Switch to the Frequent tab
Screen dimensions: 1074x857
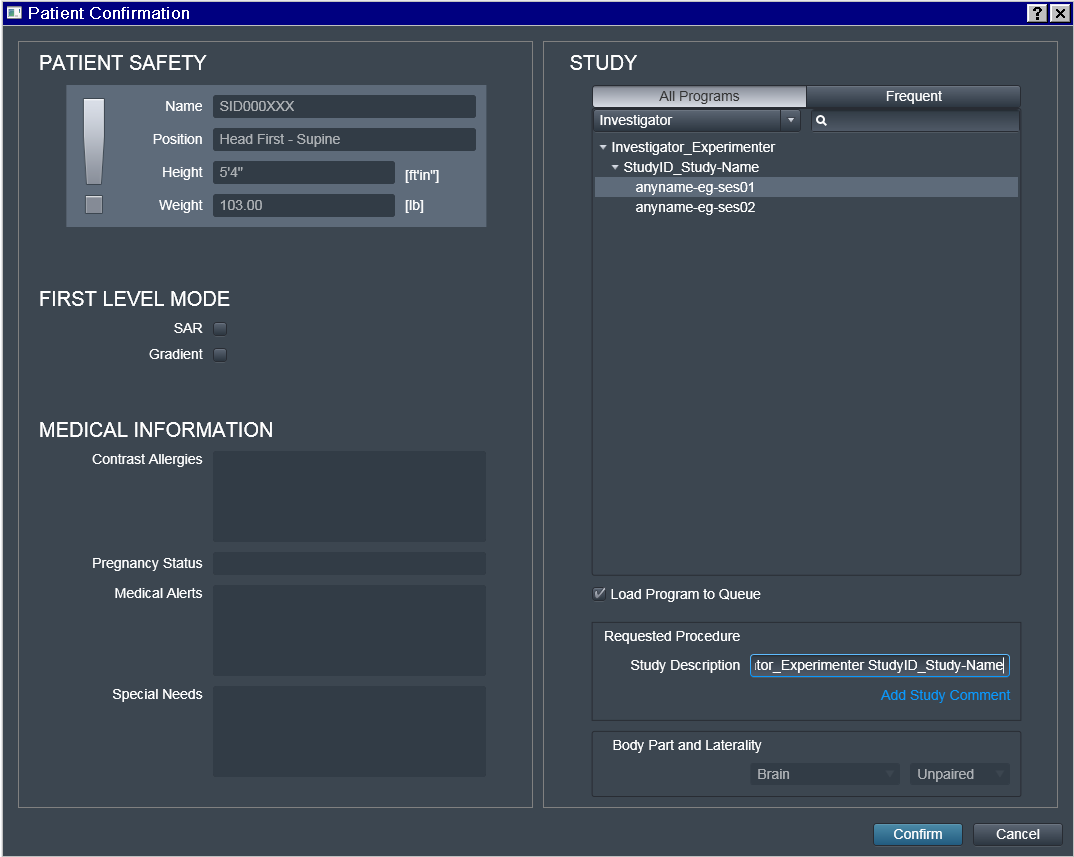coord(914,97)
